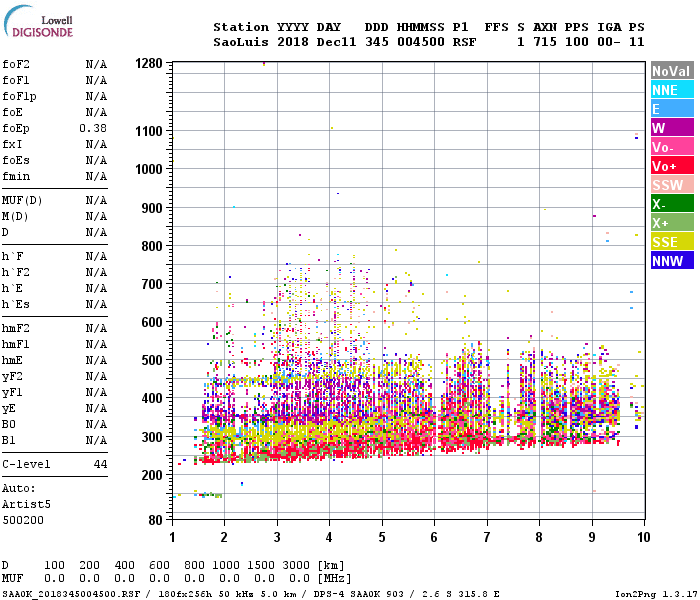Click the 3000 km distance column header
Screen dimensions: 700x600
pos(296,565)
